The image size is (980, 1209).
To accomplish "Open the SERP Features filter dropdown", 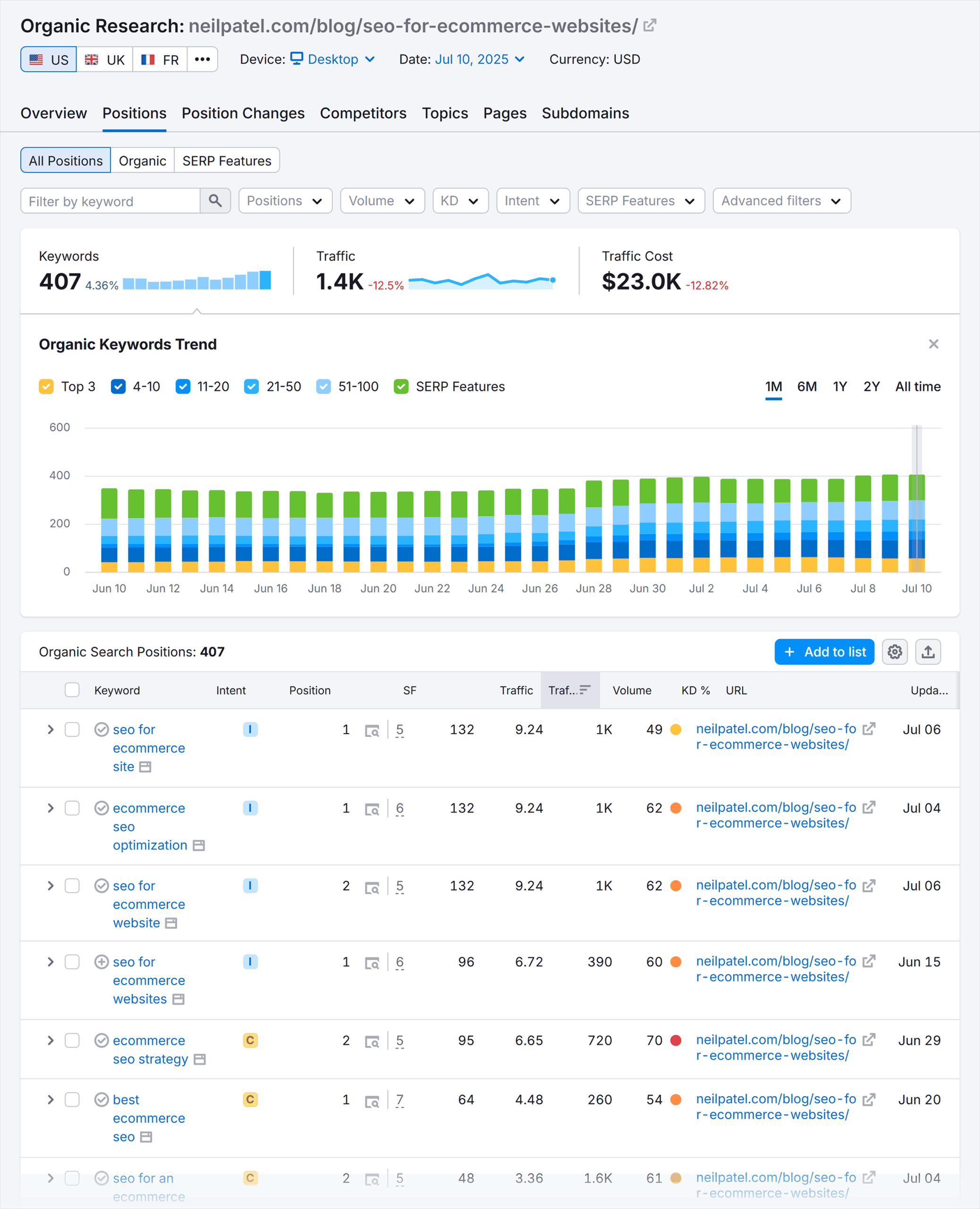I will tap(641, 200).
